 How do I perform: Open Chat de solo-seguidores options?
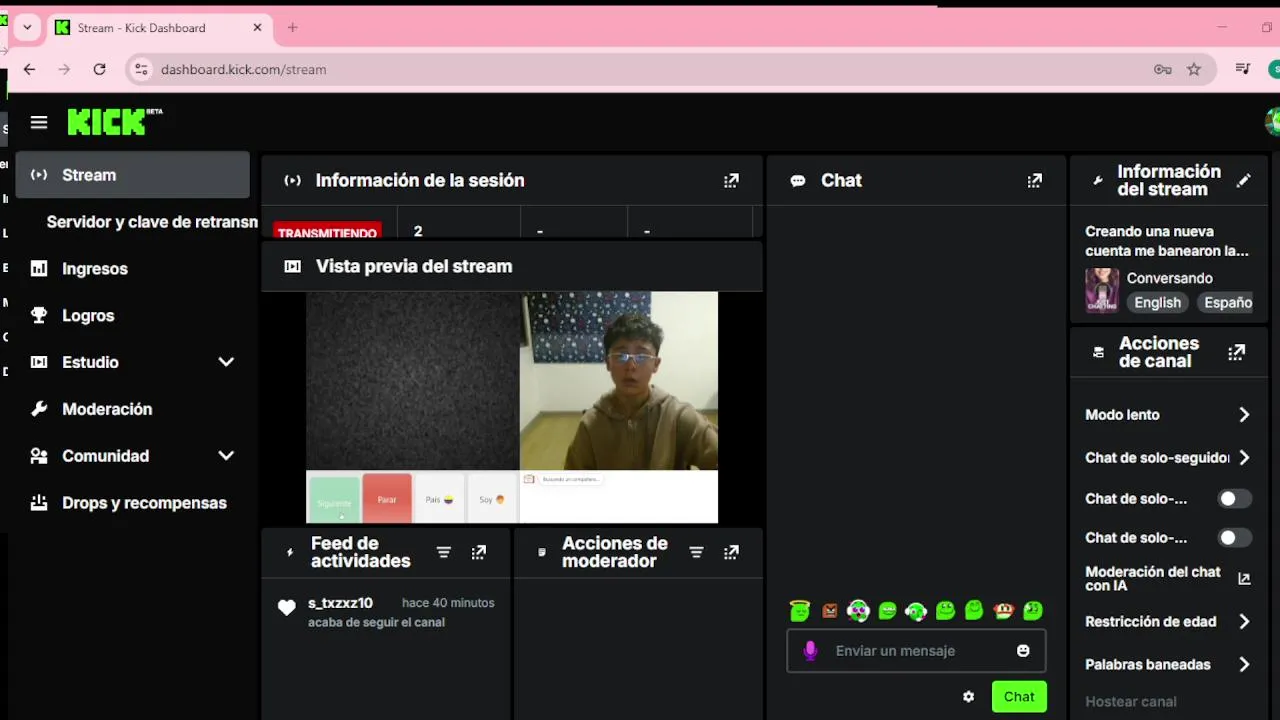[1168, 458]
